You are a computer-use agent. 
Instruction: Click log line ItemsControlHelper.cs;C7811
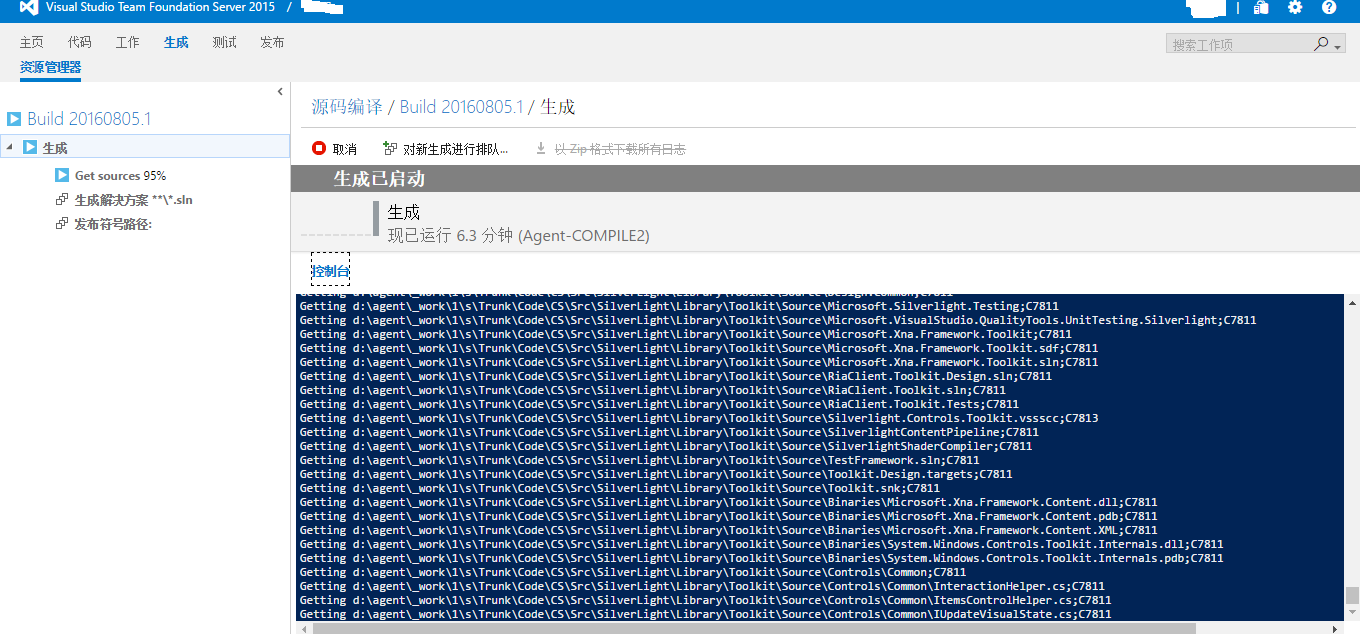coord(706,600)
